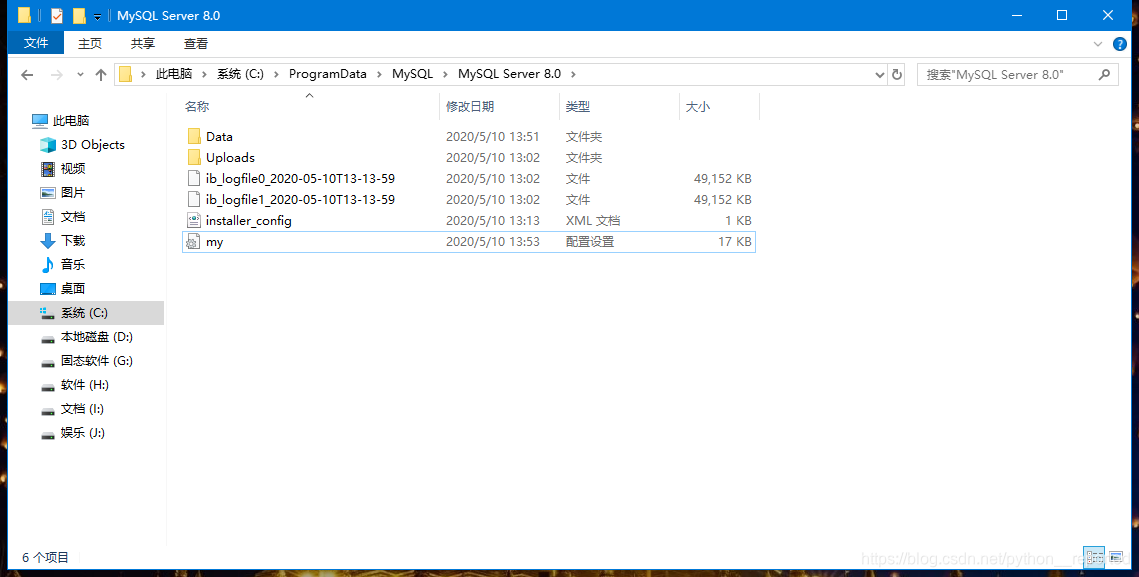Image resolution: width=1139 pixels, height=577 pixels.
Task: Click the properties quick access icon in title bar
Action: [x=57, y=15]
